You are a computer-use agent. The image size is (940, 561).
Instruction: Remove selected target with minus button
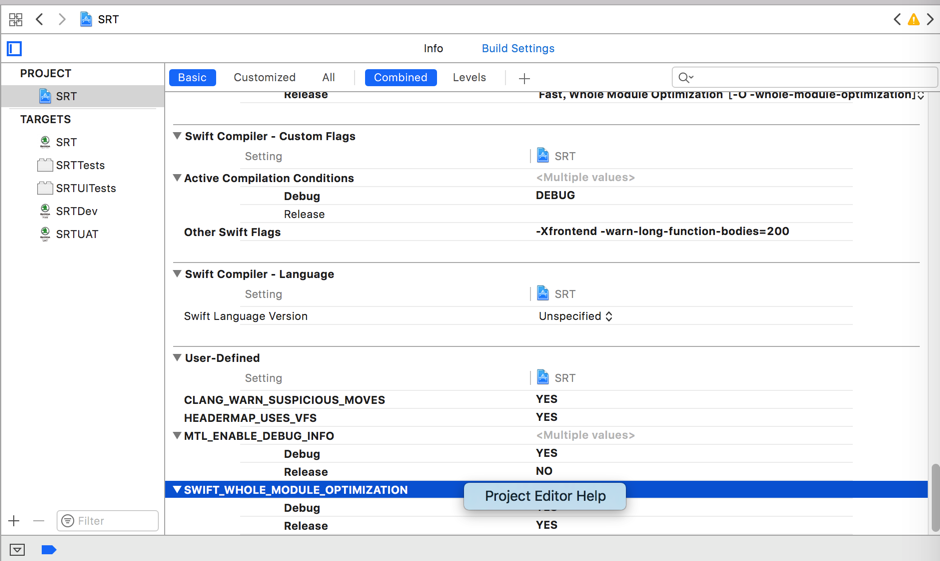tap(38, 521)
